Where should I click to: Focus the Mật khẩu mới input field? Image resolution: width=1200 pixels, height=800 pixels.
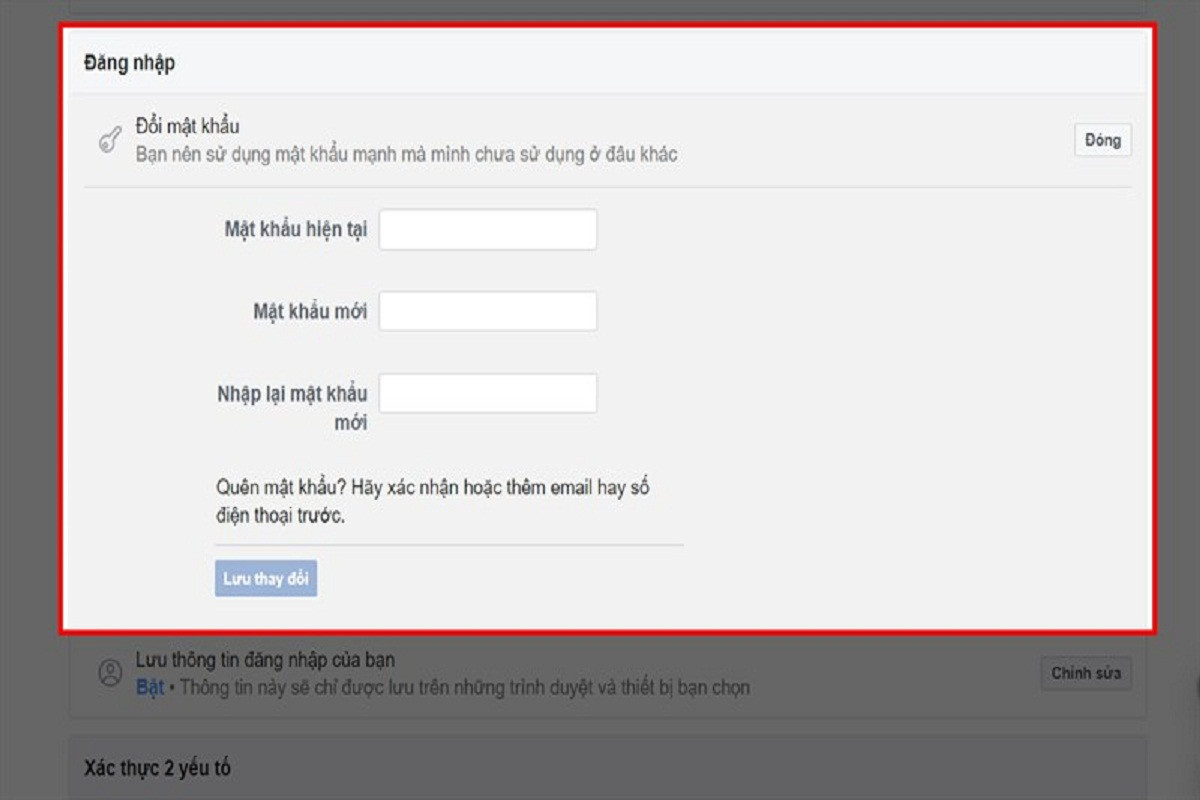click(x=488, y=311)
